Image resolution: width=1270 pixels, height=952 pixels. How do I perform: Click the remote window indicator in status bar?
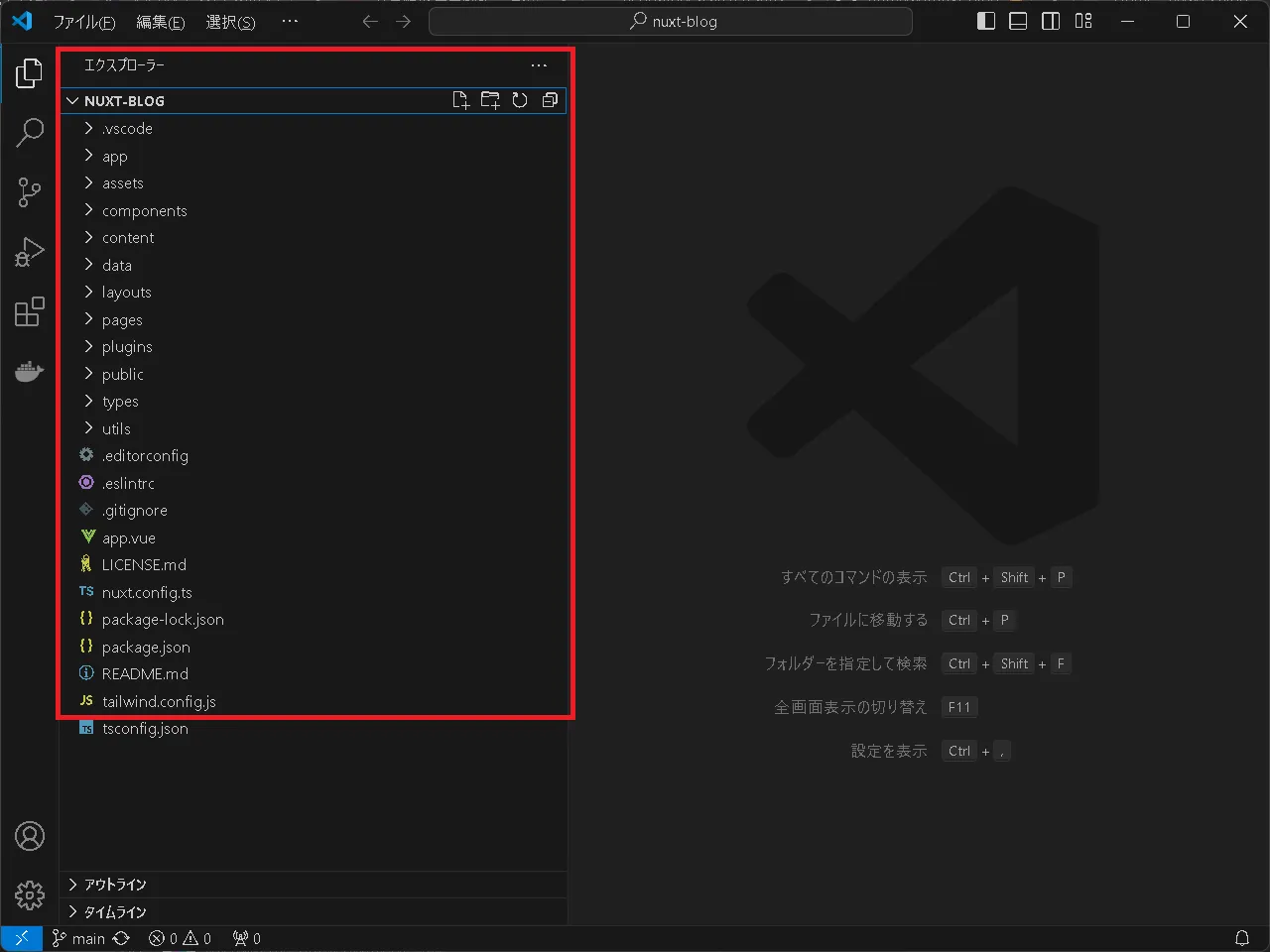point(21,938)
